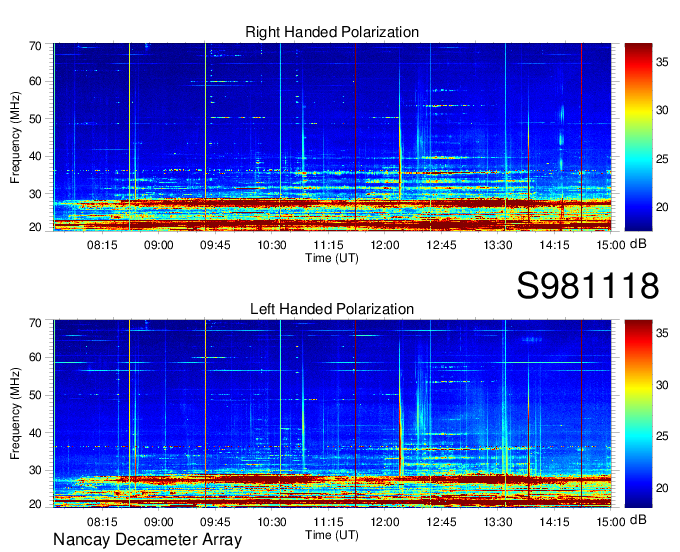Click the 70 MHz tick of Right Handed plot
Image resolution: width=680 pixels, height=552 pixels.
pos(35,46)
